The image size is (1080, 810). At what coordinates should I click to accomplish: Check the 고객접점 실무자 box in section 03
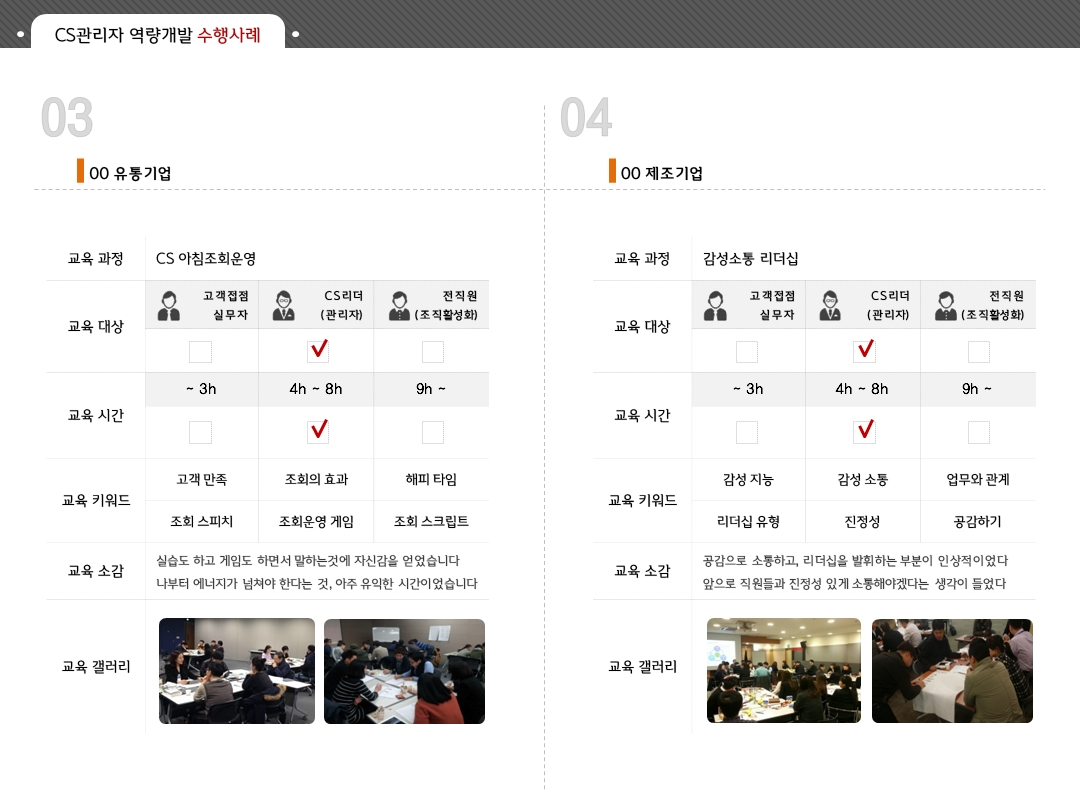pos(200,352)
